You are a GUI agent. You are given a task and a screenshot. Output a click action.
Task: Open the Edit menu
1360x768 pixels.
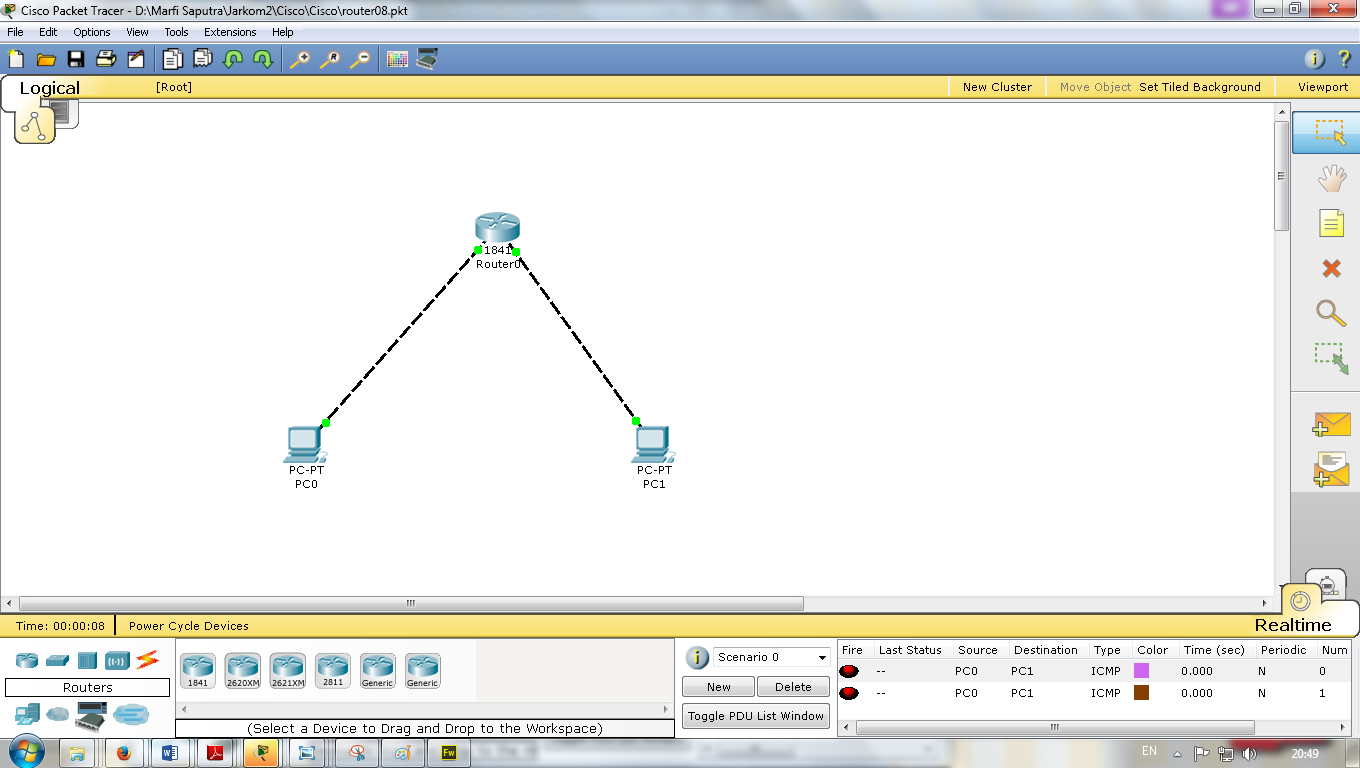(x=48, y=32)
